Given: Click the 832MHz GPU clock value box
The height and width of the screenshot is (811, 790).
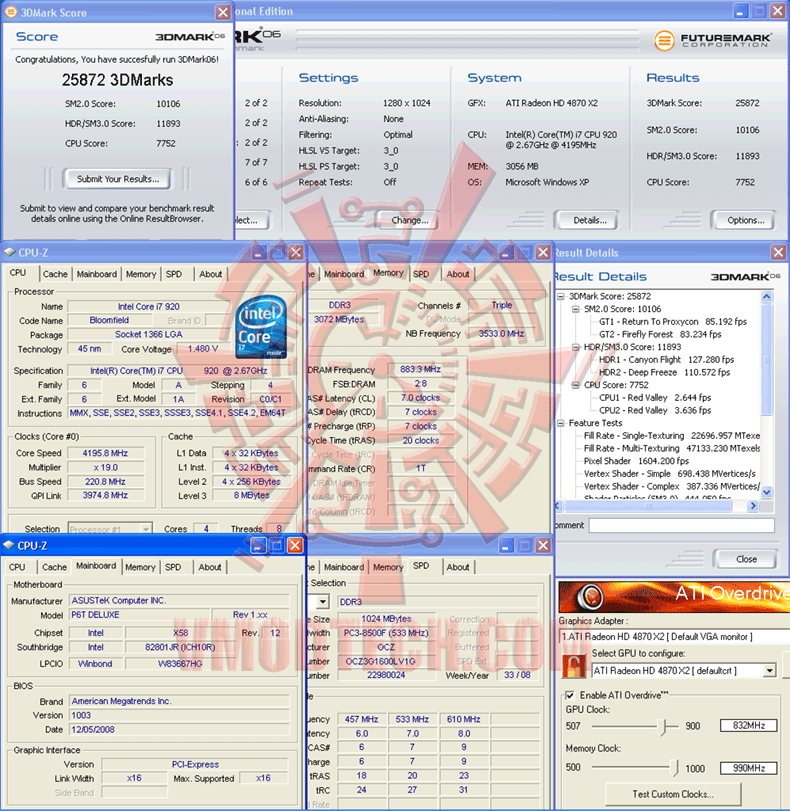Looking at the screenshot, I should (x=749, y=726).
